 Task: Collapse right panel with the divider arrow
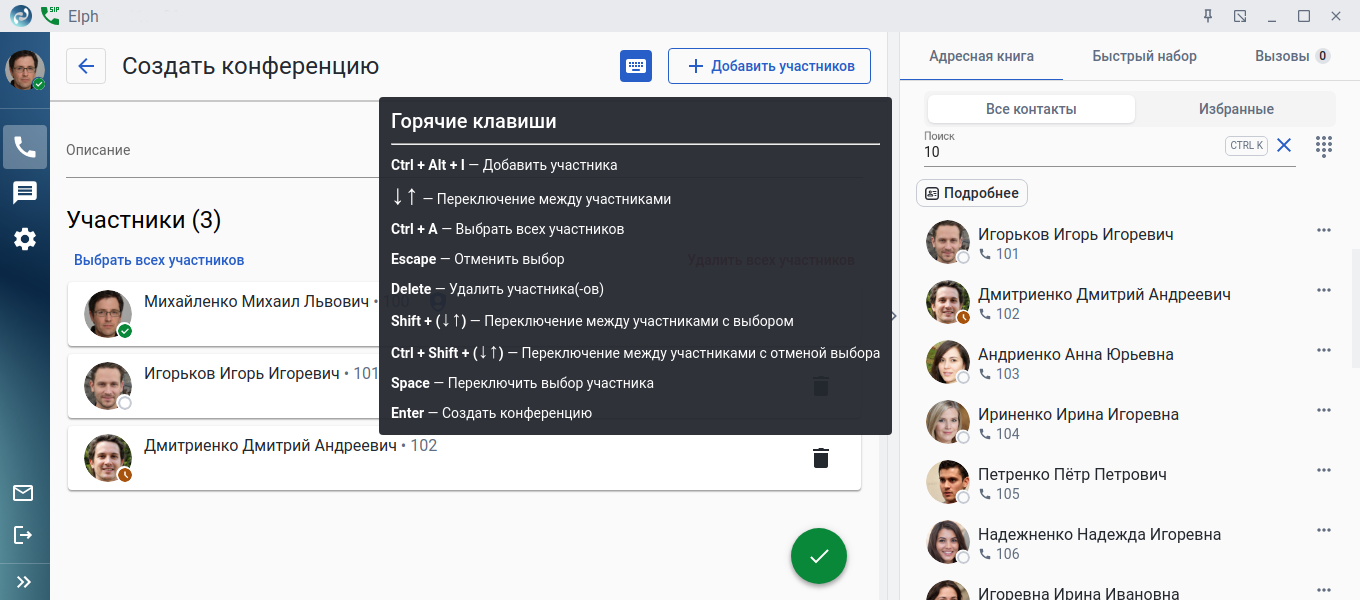coord(893,315)
